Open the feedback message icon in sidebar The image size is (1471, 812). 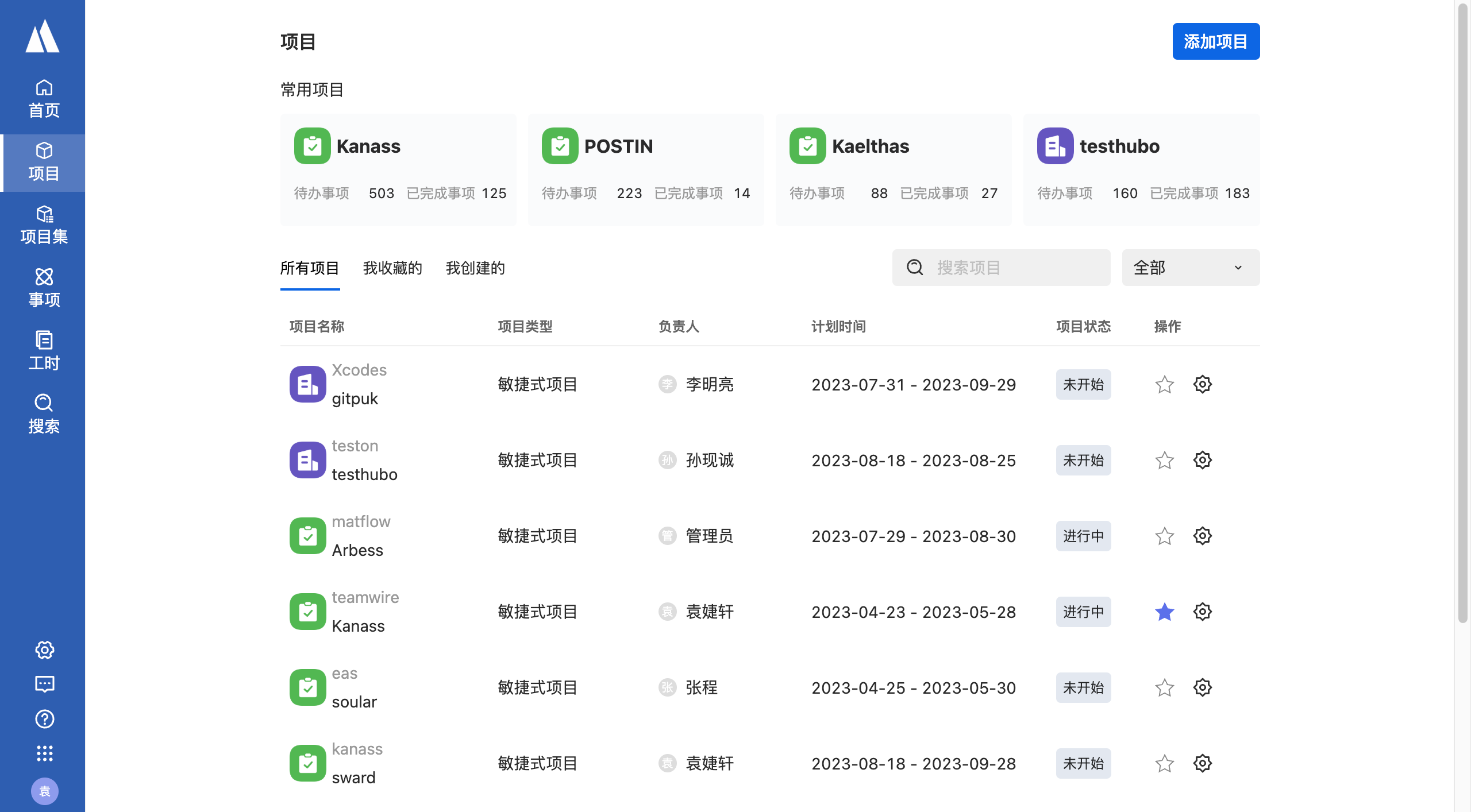pos(44,684)
